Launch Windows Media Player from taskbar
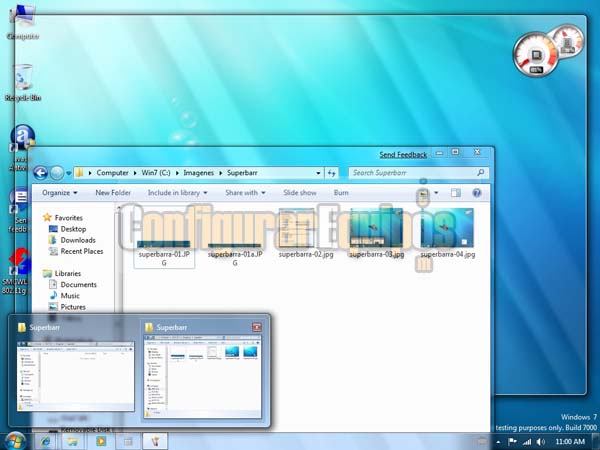The height and width of the screenshot is (450, 600). tap(101, 441)
